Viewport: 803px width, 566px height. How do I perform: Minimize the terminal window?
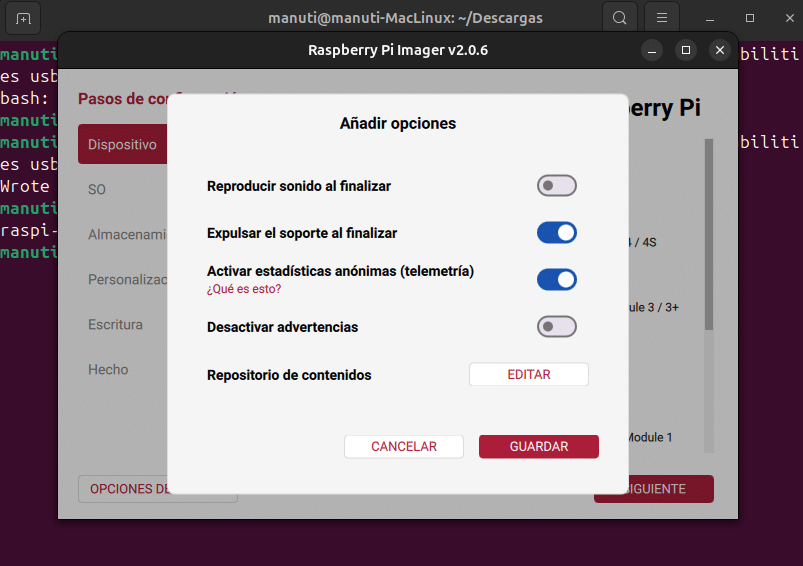coord(710,18)
